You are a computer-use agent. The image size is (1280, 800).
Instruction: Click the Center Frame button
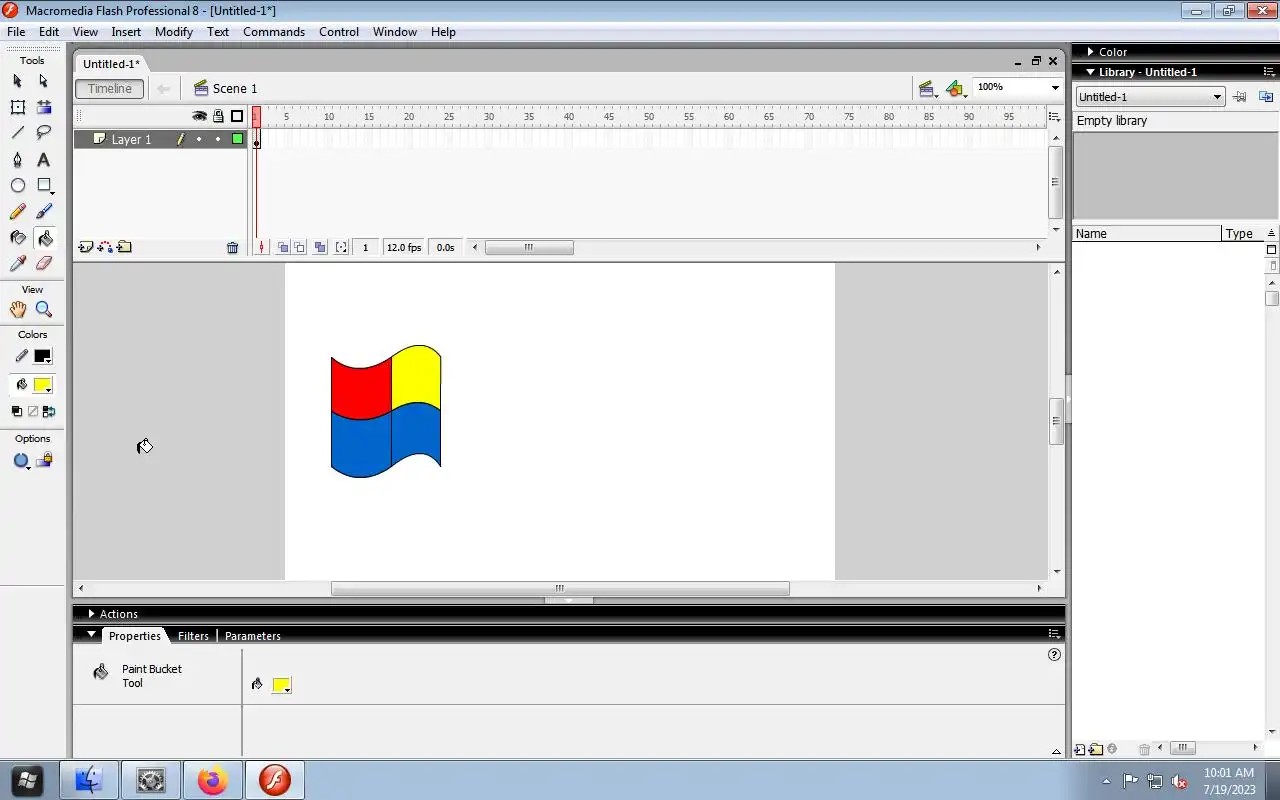[261, 247]
